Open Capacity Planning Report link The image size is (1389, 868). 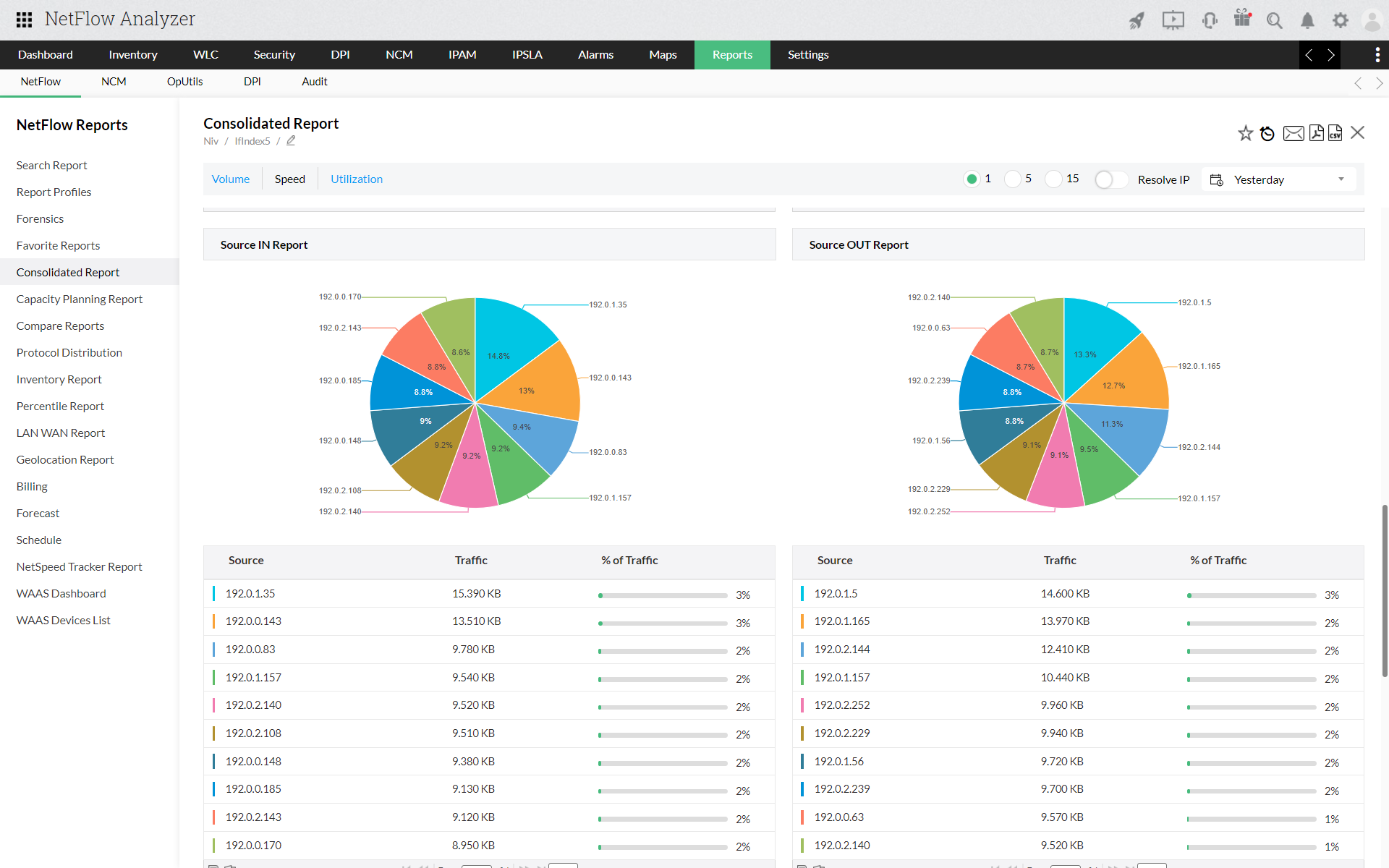pos(80,299)
